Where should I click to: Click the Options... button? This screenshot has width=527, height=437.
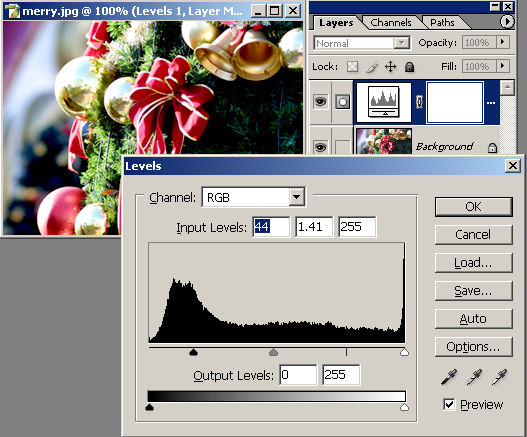tap(473, 347)
